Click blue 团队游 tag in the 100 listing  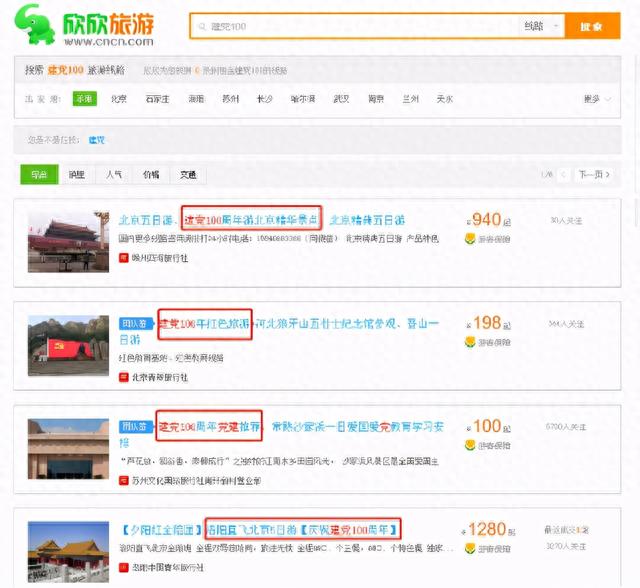pyautogui.click(x=135, y=427)
